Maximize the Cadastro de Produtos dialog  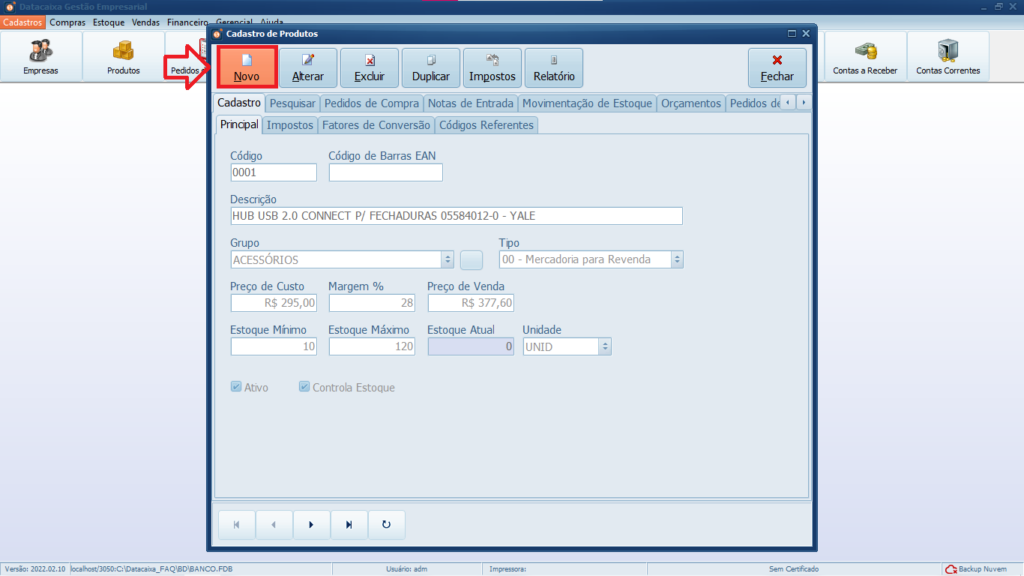(792, 33)
